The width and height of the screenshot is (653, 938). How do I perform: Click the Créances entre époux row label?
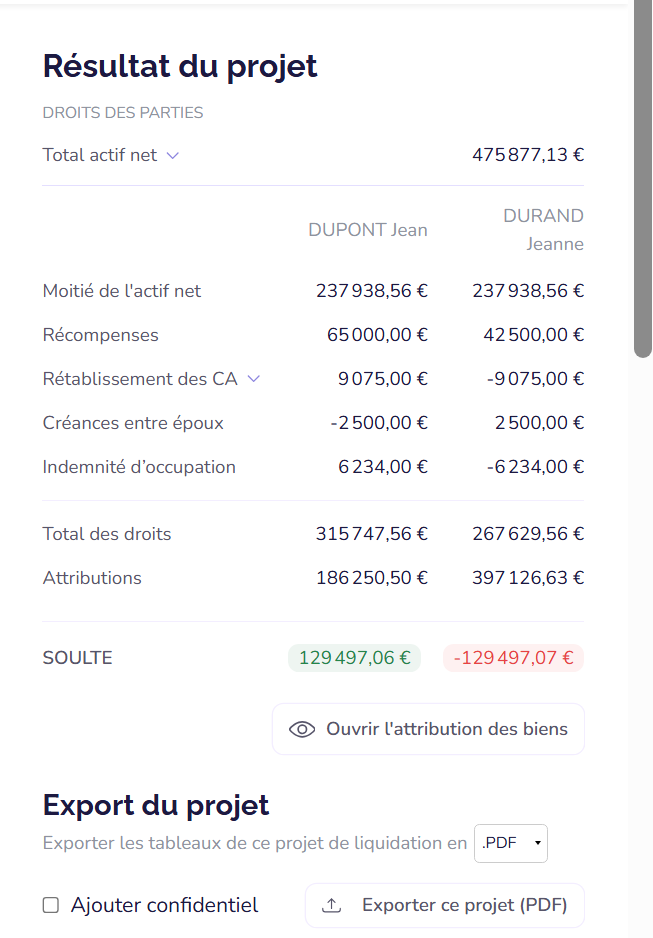(x=133, y=423)
